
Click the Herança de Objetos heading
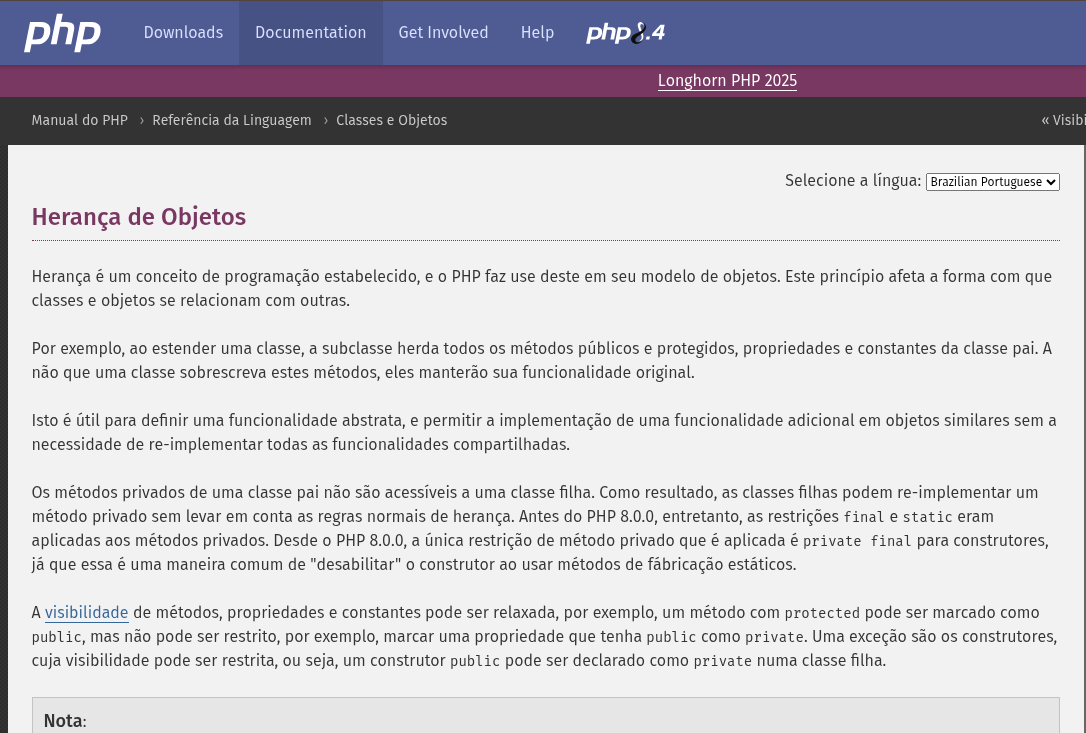click(139, 217)
